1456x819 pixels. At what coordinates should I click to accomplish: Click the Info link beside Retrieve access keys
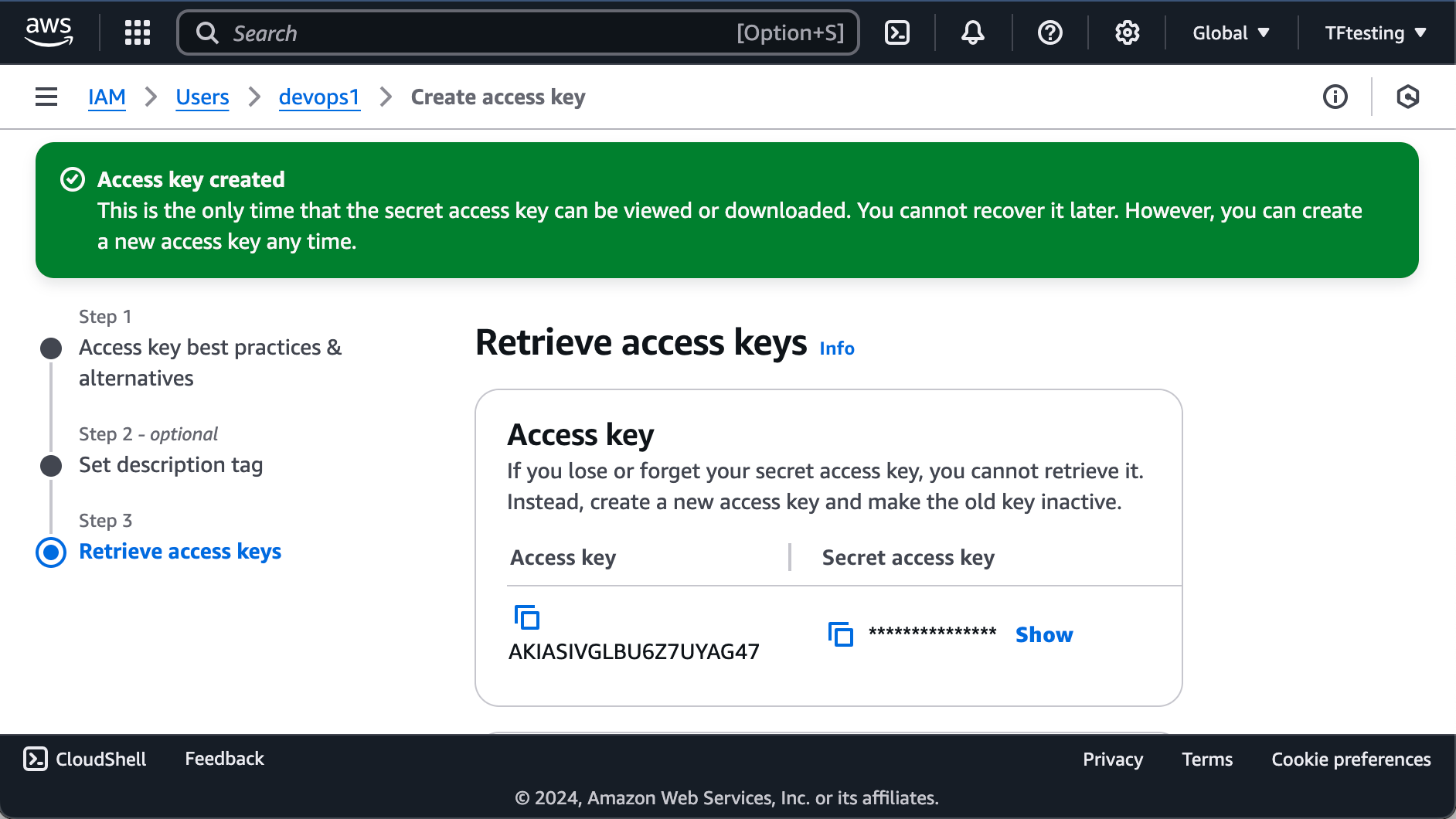[837, 348]
